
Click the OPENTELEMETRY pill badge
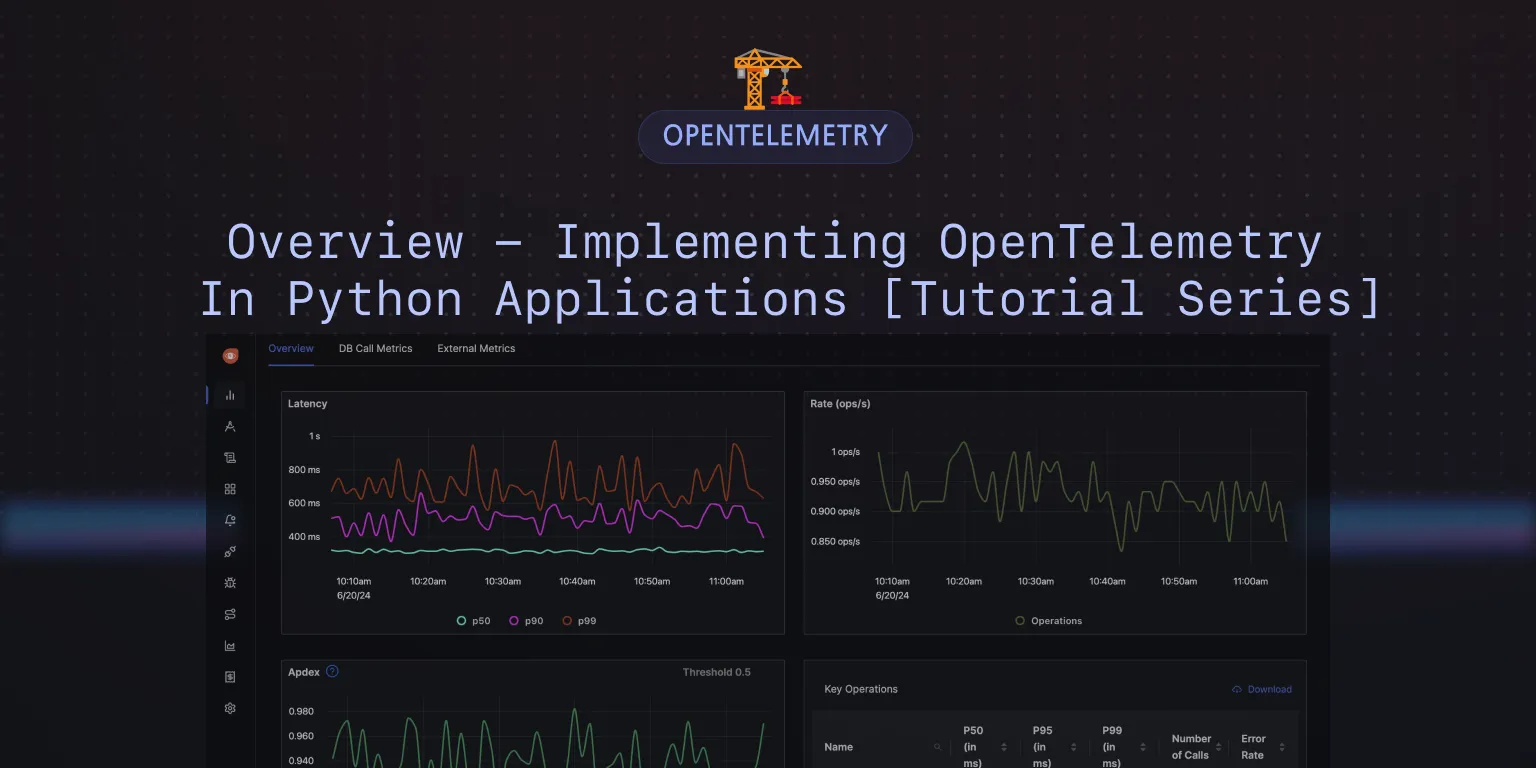775,136
